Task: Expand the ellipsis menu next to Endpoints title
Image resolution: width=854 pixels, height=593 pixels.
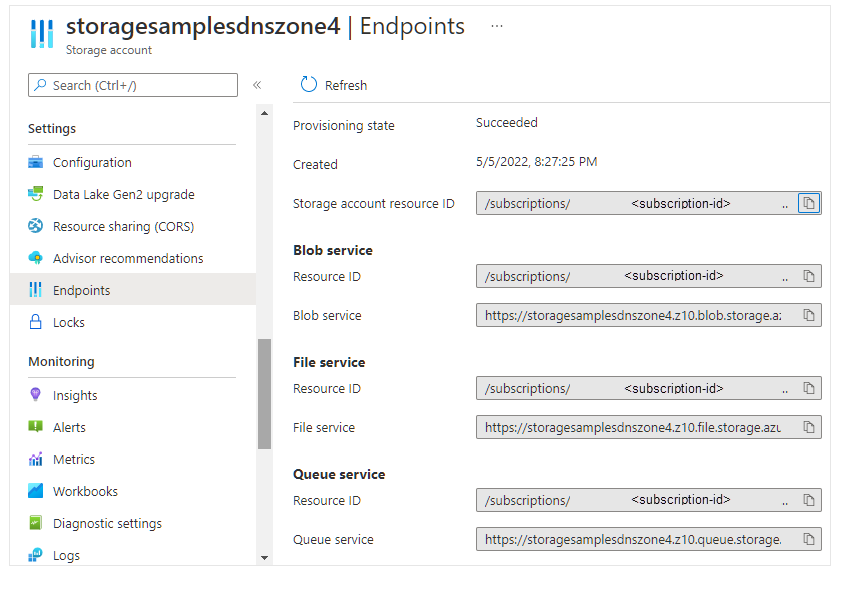Action: click(x=497, y=27)
